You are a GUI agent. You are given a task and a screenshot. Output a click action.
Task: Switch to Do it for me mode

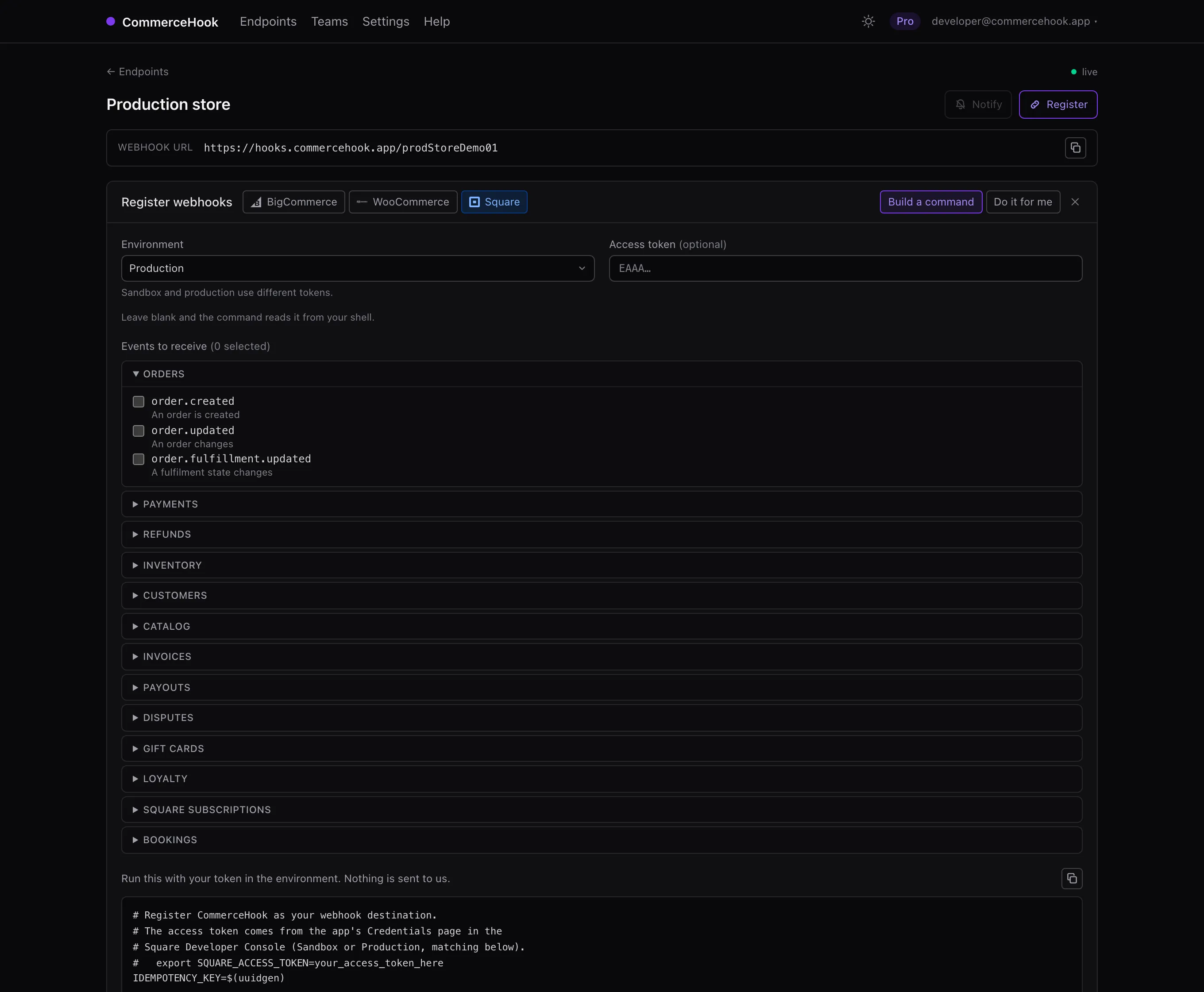pos(1023,201)
